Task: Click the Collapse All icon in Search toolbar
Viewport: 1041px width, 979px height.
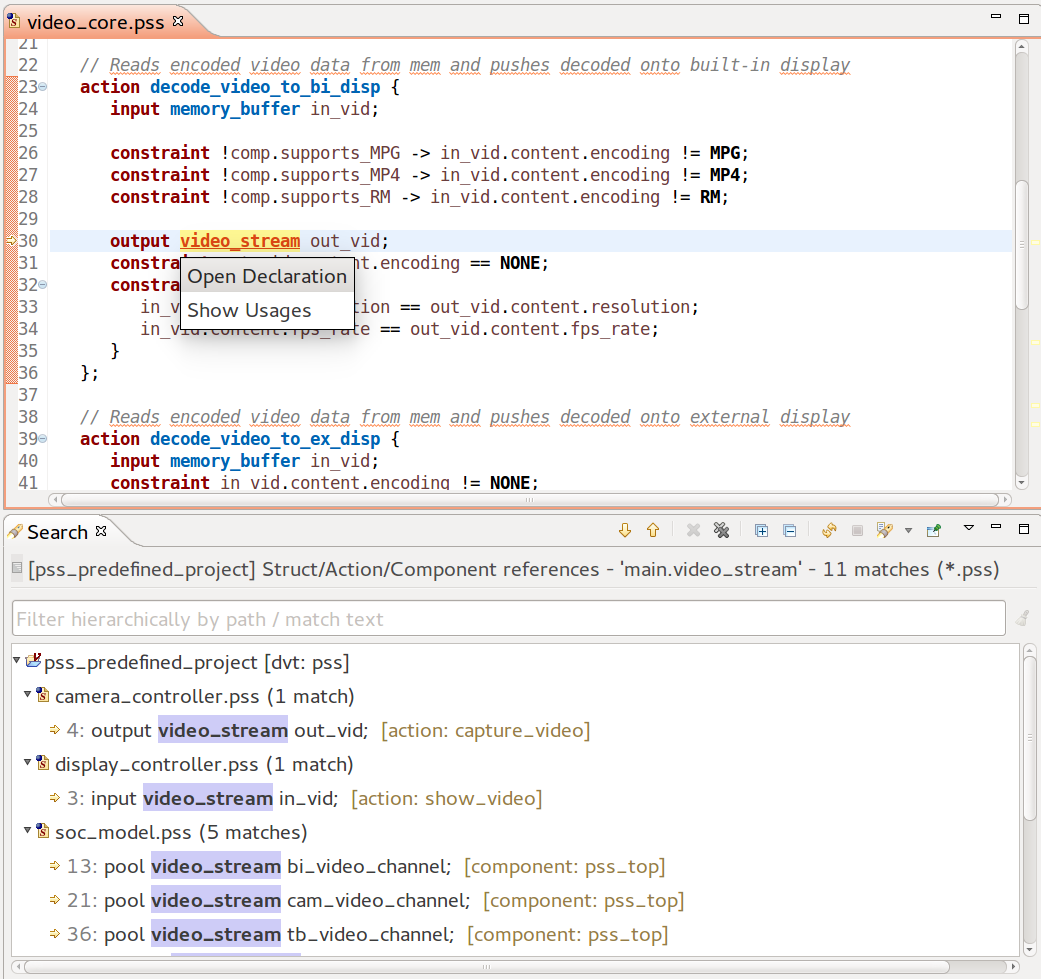Action: [x=789, y=531]
